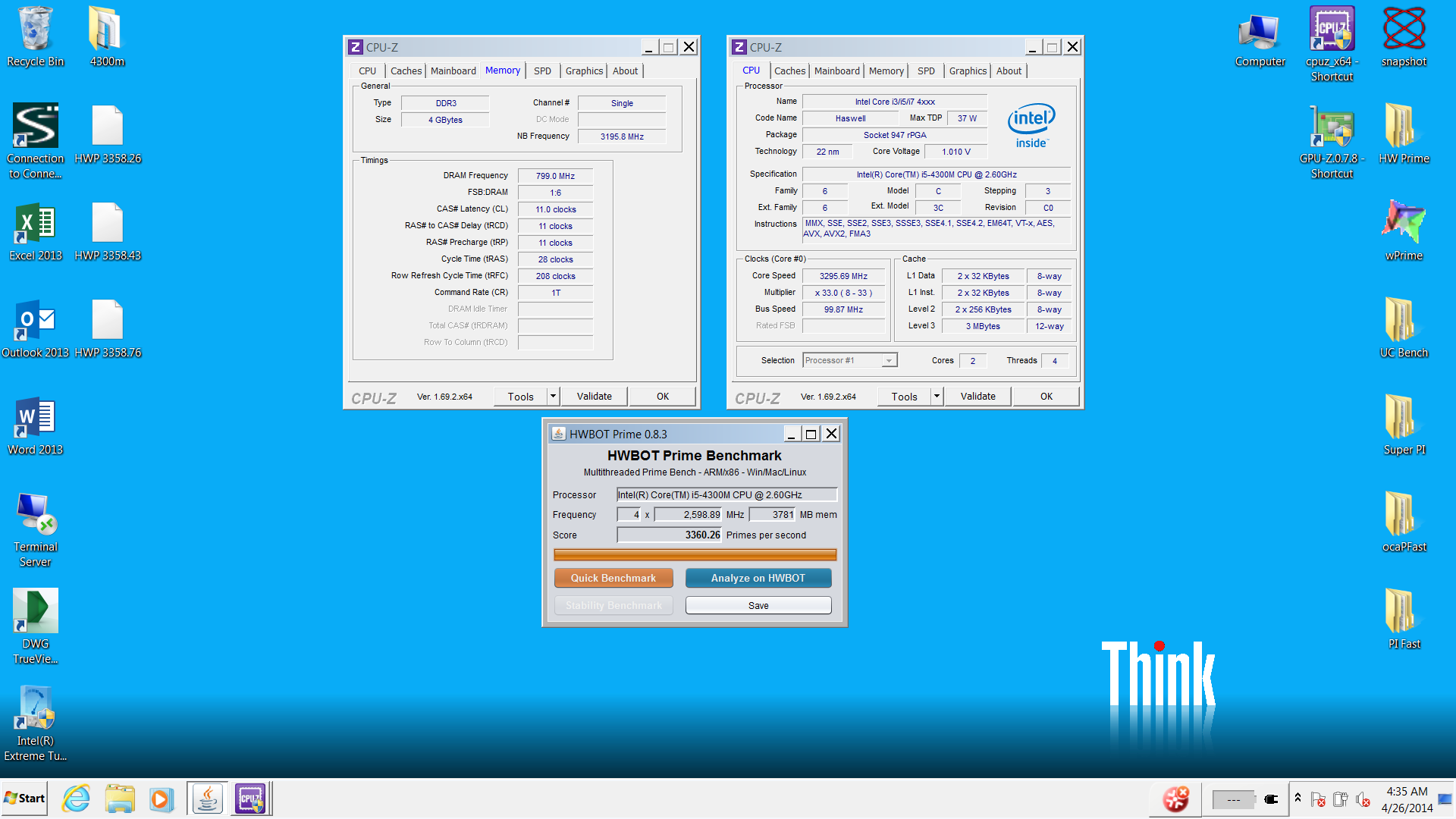The width and height of the screenshot is (1456, 819).
Task: Open the Processor #1 selection dropdown
Action: [850, 360]
